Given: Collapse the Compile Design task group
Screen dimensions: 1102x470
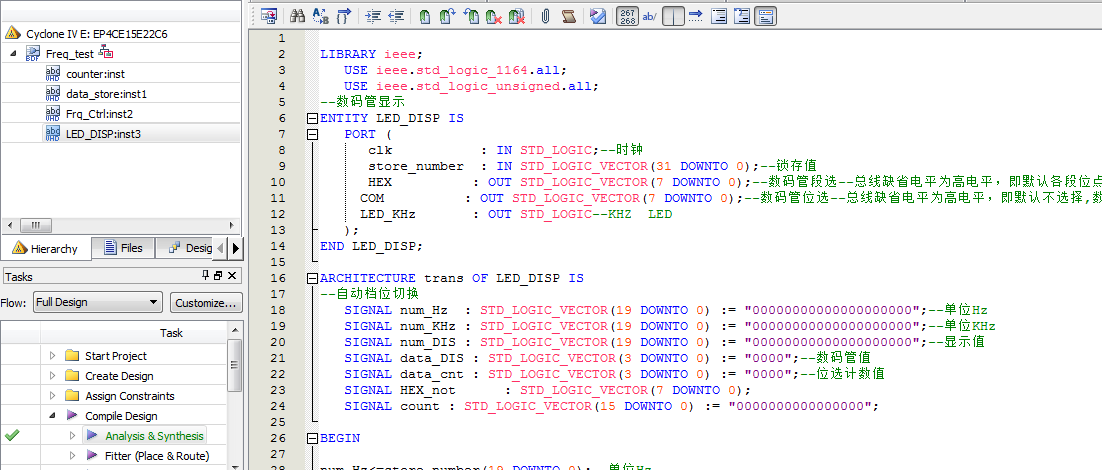Looking at the screenshot, I should 54,416.
